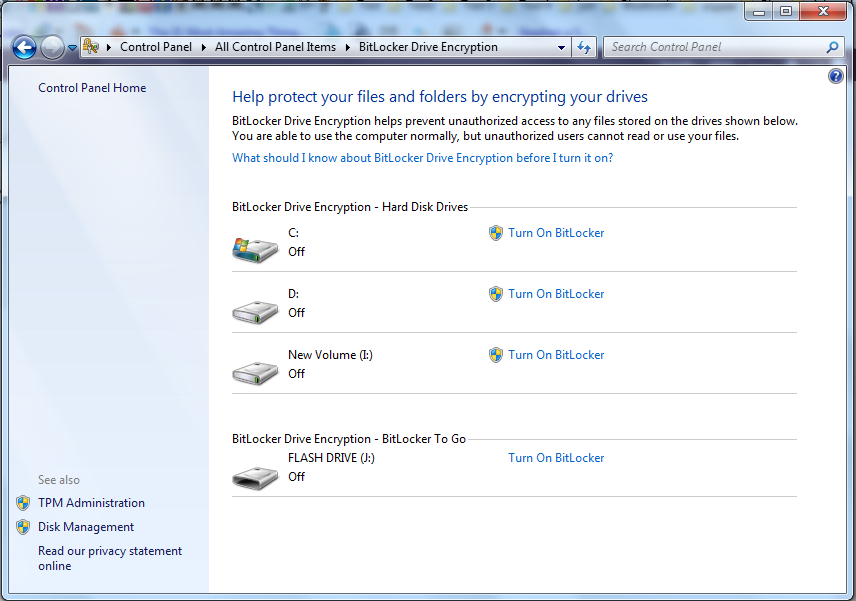Go to Control Panel breadcrumb

tap(156, 47)
